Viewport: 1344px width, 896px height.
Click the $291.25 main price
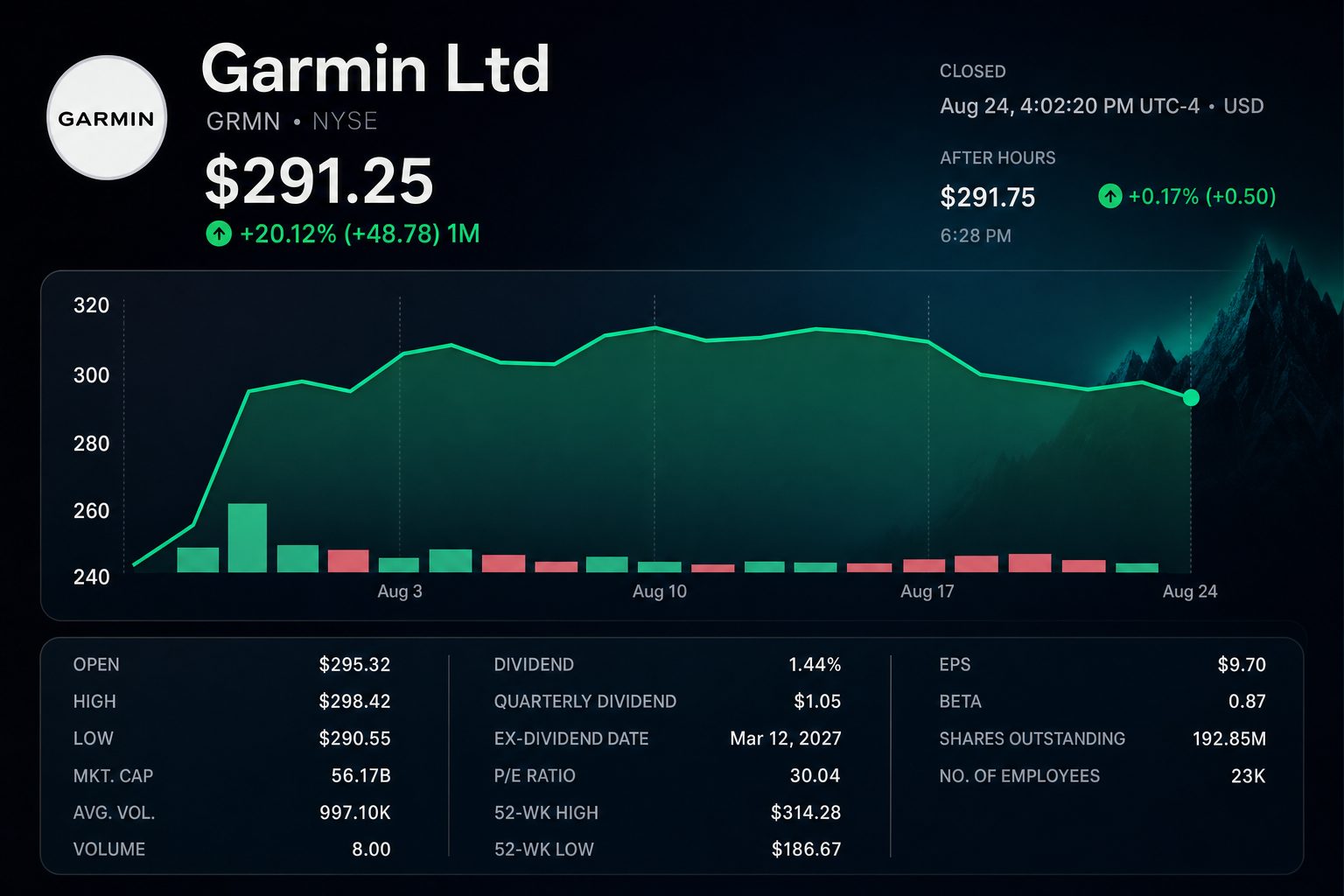tap(319, 181)
